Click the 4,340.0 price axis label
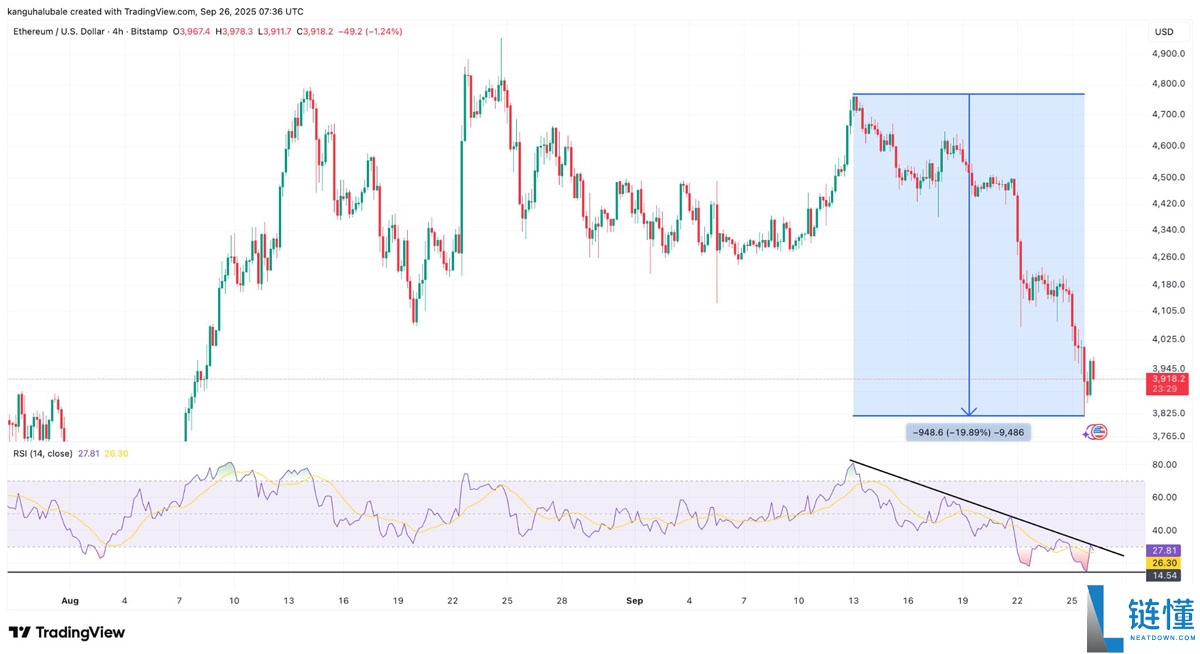 pos(1168,231)
